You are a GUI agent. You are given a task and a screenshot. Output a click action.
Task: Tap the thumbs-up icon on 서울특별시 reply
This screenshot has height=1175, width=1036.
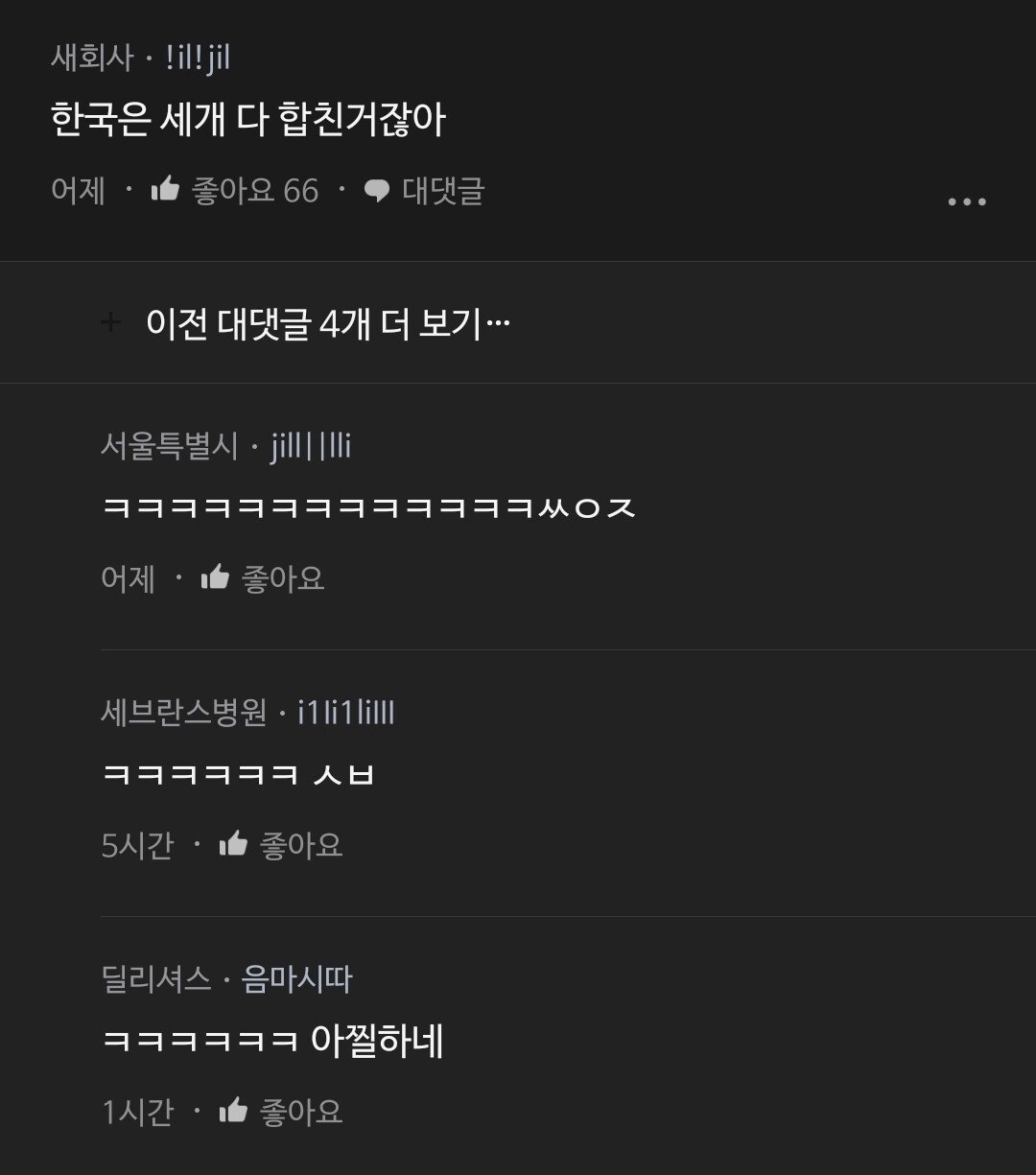pyautogui.click(x=215, y=576)
